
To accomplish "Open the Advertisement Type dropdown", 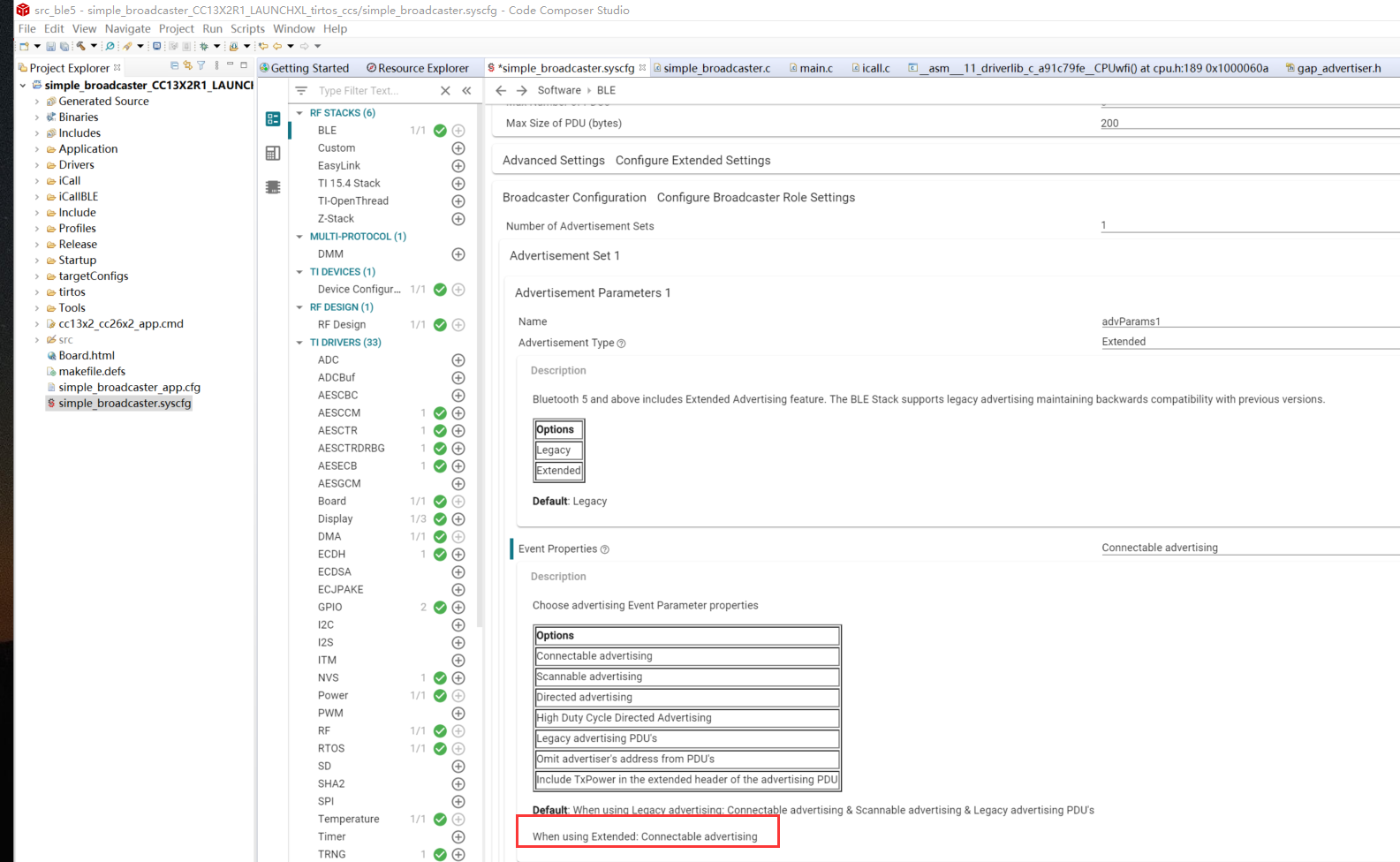I will (1250, 342).
